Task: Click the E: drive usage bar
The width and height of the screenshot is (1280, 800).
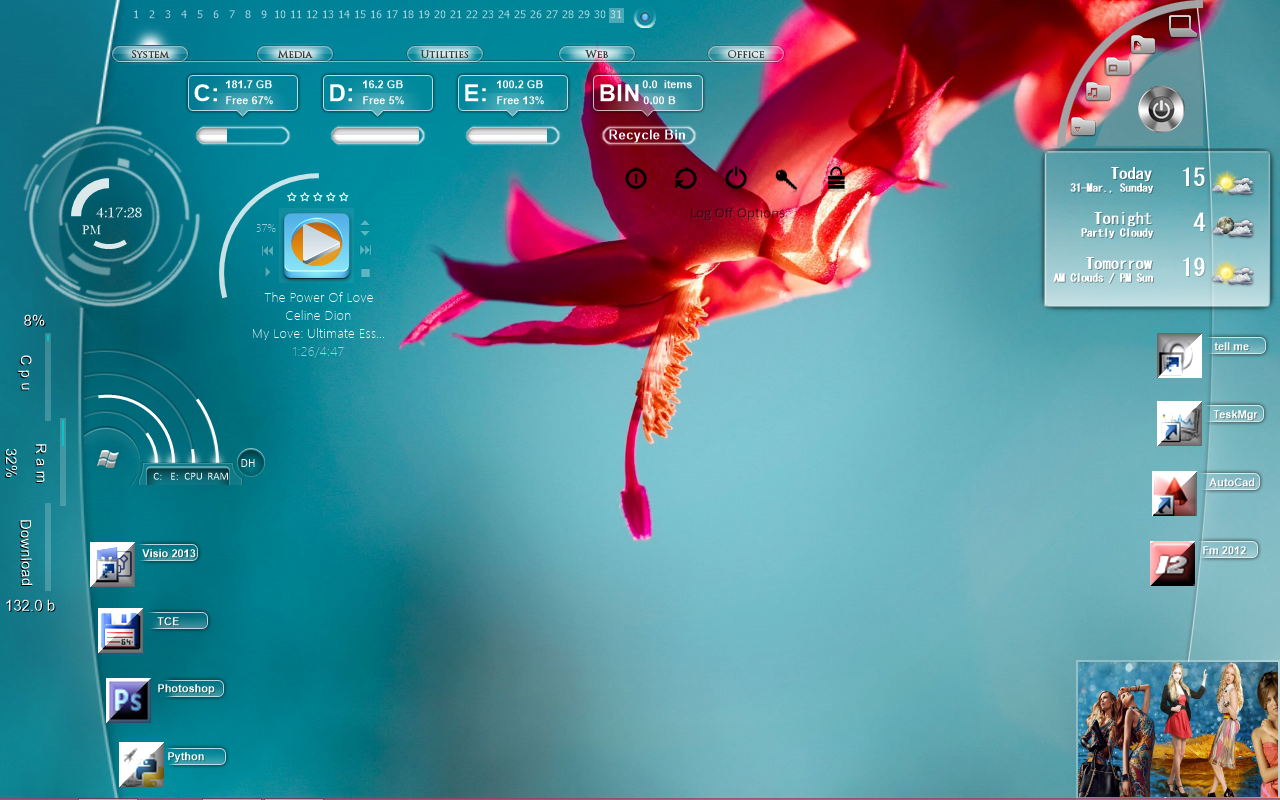Action: (513, 136)
